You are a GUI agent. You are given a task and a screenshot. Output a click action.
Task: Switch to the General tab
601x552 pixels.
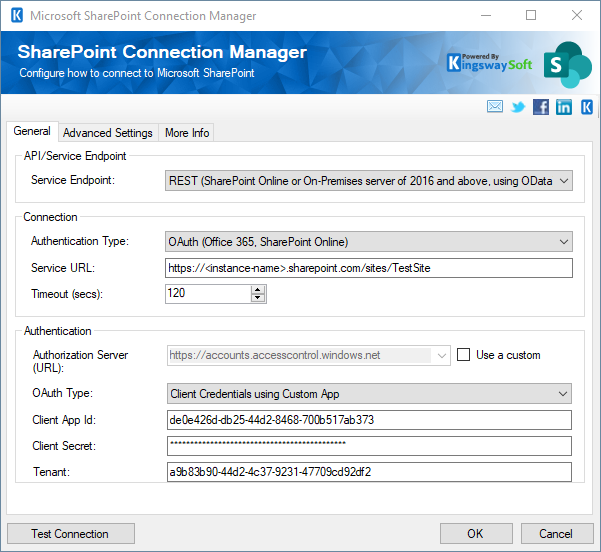[32, 131]
